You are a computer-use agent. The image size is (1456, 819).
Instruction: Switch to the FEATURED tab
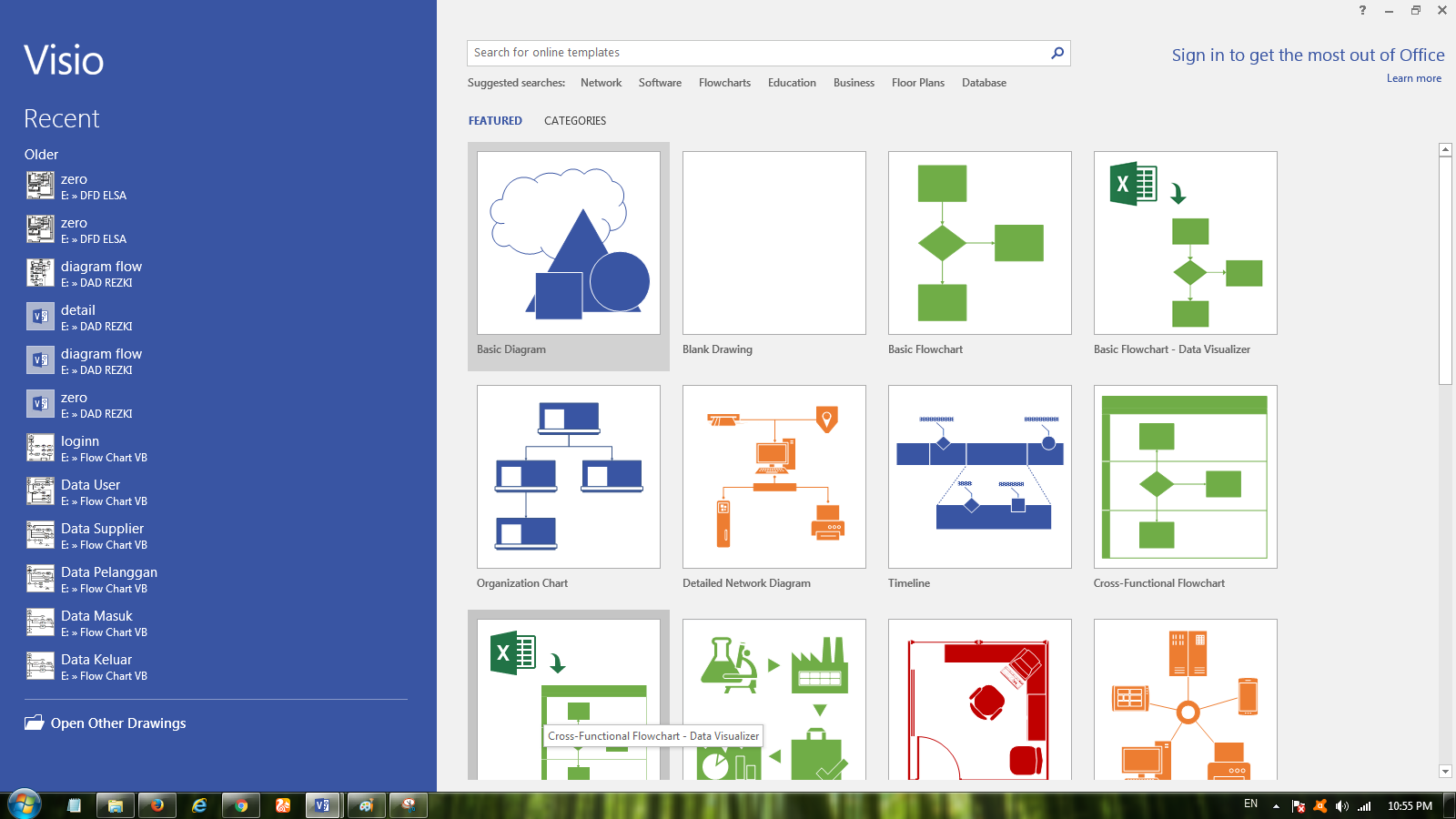pos(495,121)
